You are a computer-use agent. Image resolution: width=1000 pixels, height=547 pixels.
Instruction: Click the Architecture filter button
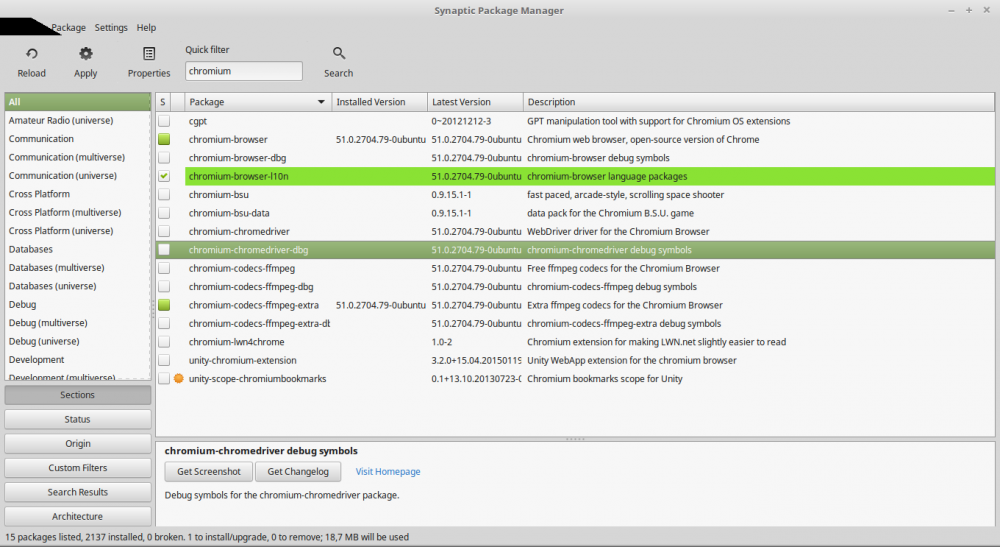click(x=78, y=516)
